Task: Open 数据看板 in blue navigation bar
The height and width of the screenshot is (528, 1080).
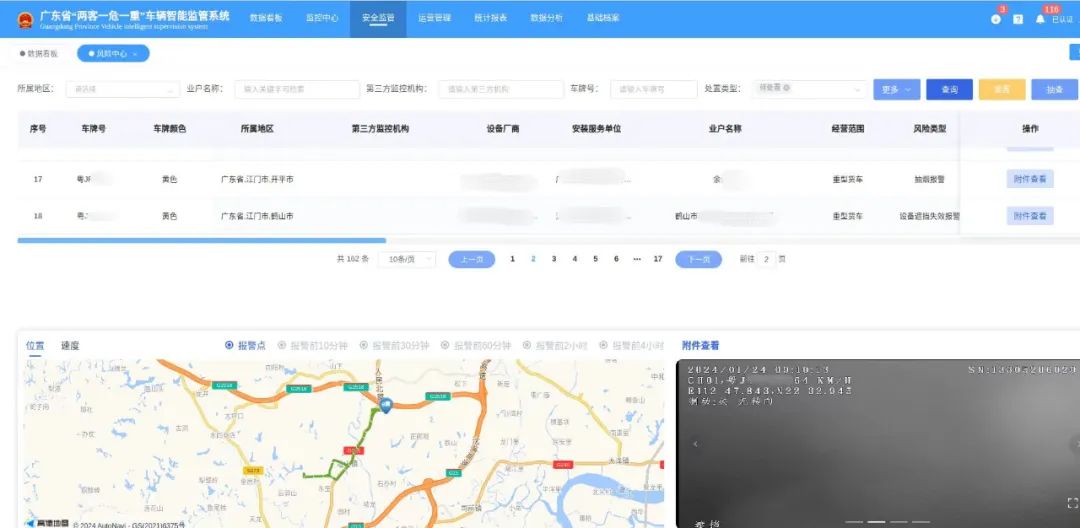Action: pos(266,19)
